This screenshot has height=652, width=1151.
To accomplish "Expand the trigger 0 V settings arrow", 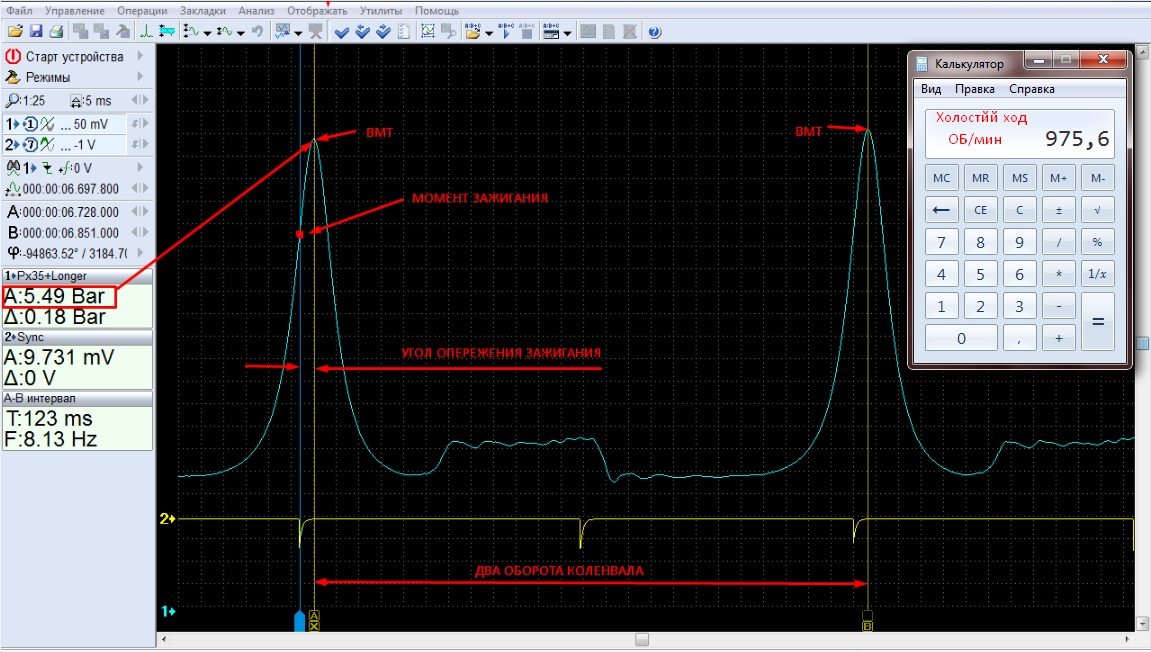I will [x=140, y=167].
